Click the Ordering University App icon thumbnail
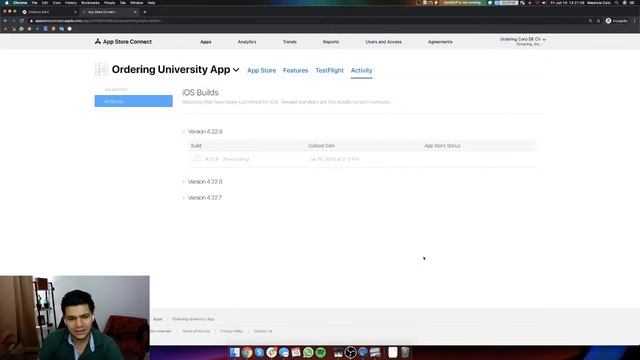The width and height of the screenshot is (640, 360). (101, 70)
